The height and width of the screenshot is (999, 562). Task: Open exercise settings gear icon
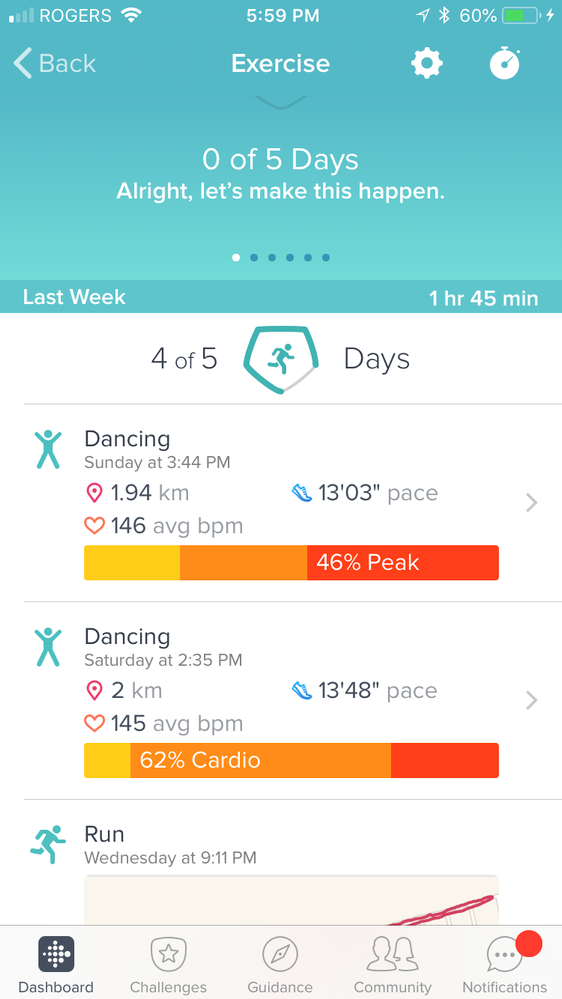(x=427, y=63)
